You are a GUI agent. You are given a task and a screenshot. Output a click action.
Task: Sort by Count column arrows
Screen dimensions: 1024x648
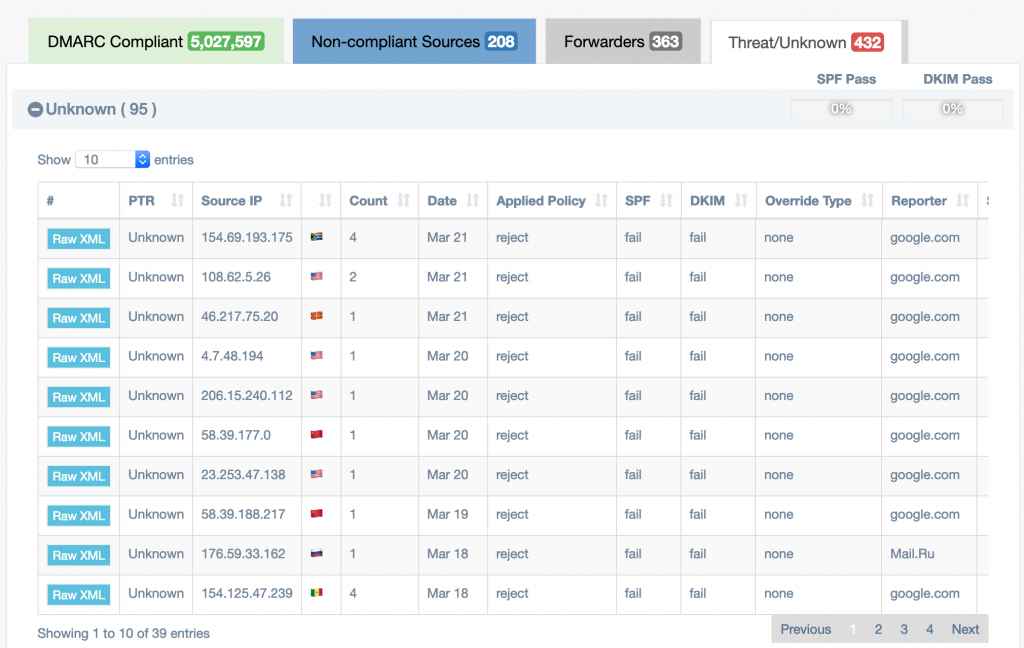404,201
